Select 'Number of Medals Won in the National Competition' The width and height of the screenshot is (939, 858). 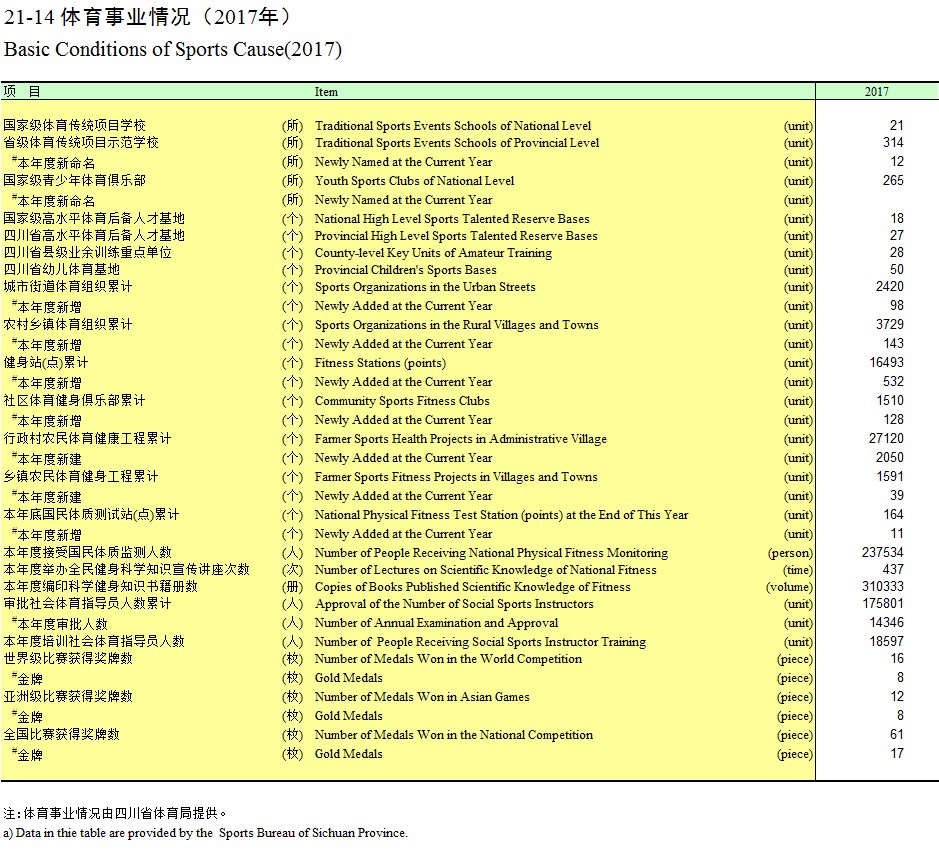point(454,735)
